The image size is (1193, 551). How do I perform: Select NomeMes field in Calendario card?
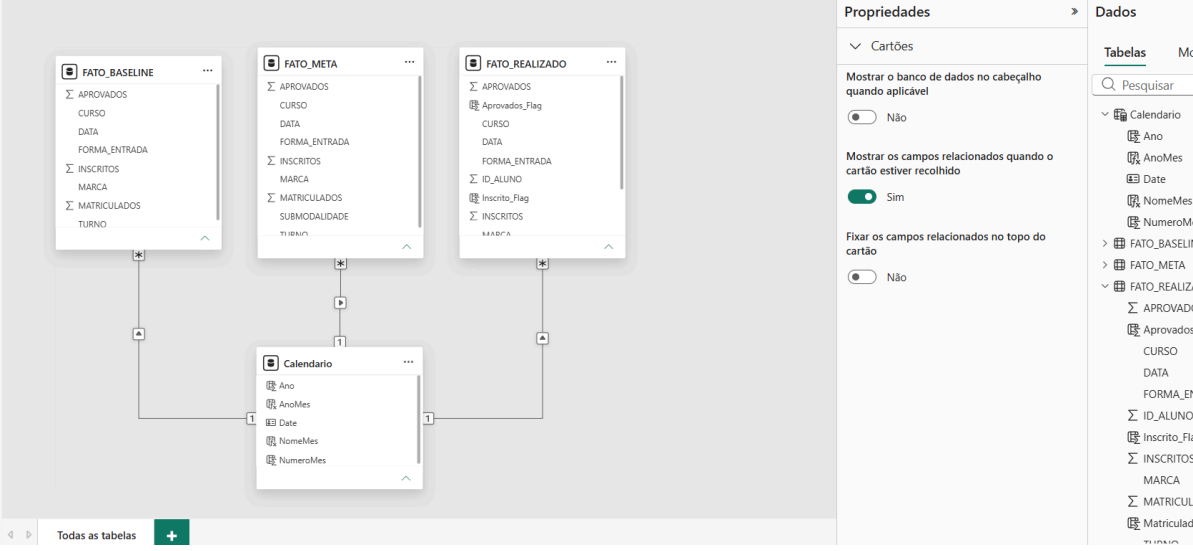pyautogui.click(x=298, y=441)
